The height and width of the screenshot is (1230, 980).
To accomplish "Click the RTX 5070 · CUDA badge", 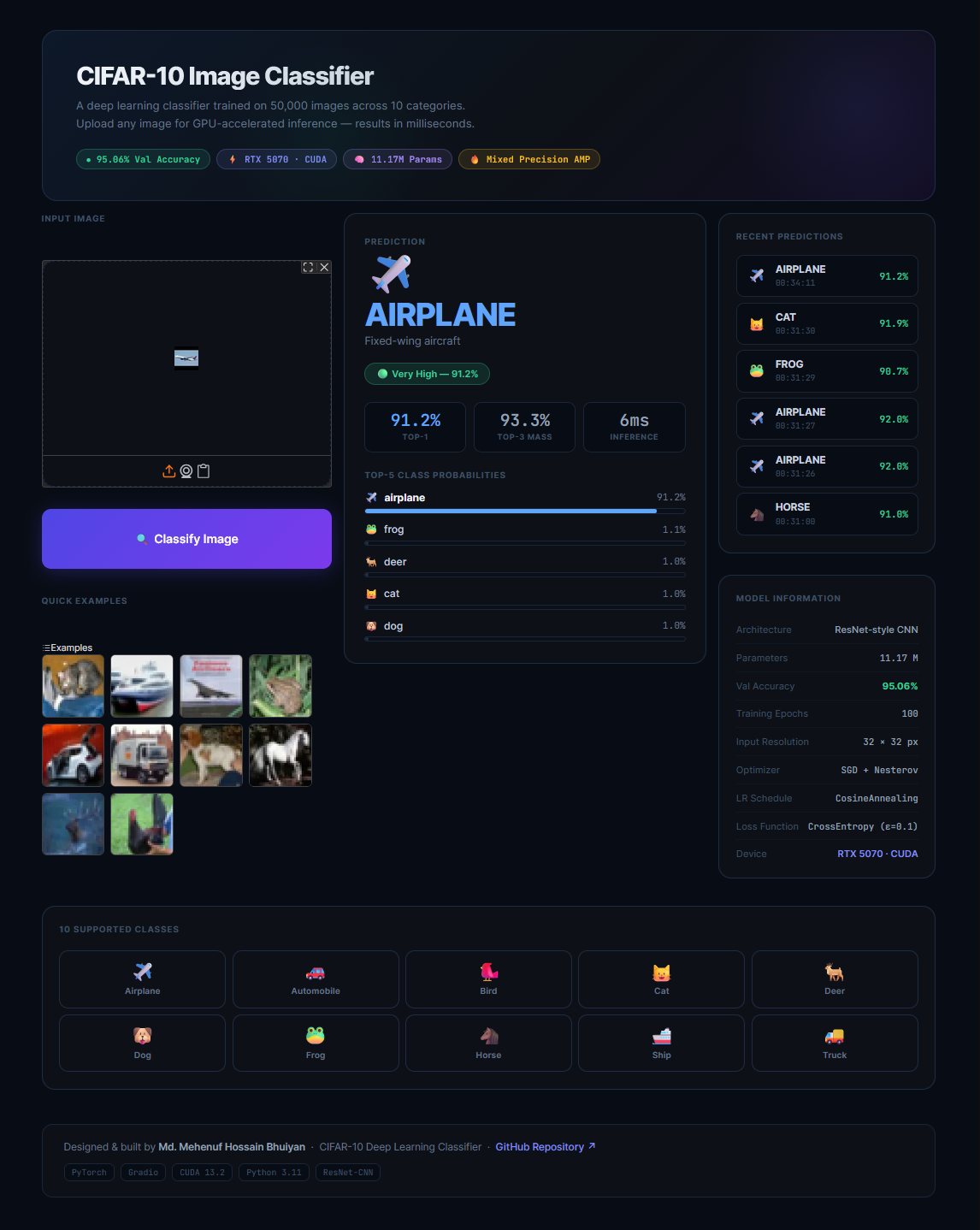I will coord(276,159).
